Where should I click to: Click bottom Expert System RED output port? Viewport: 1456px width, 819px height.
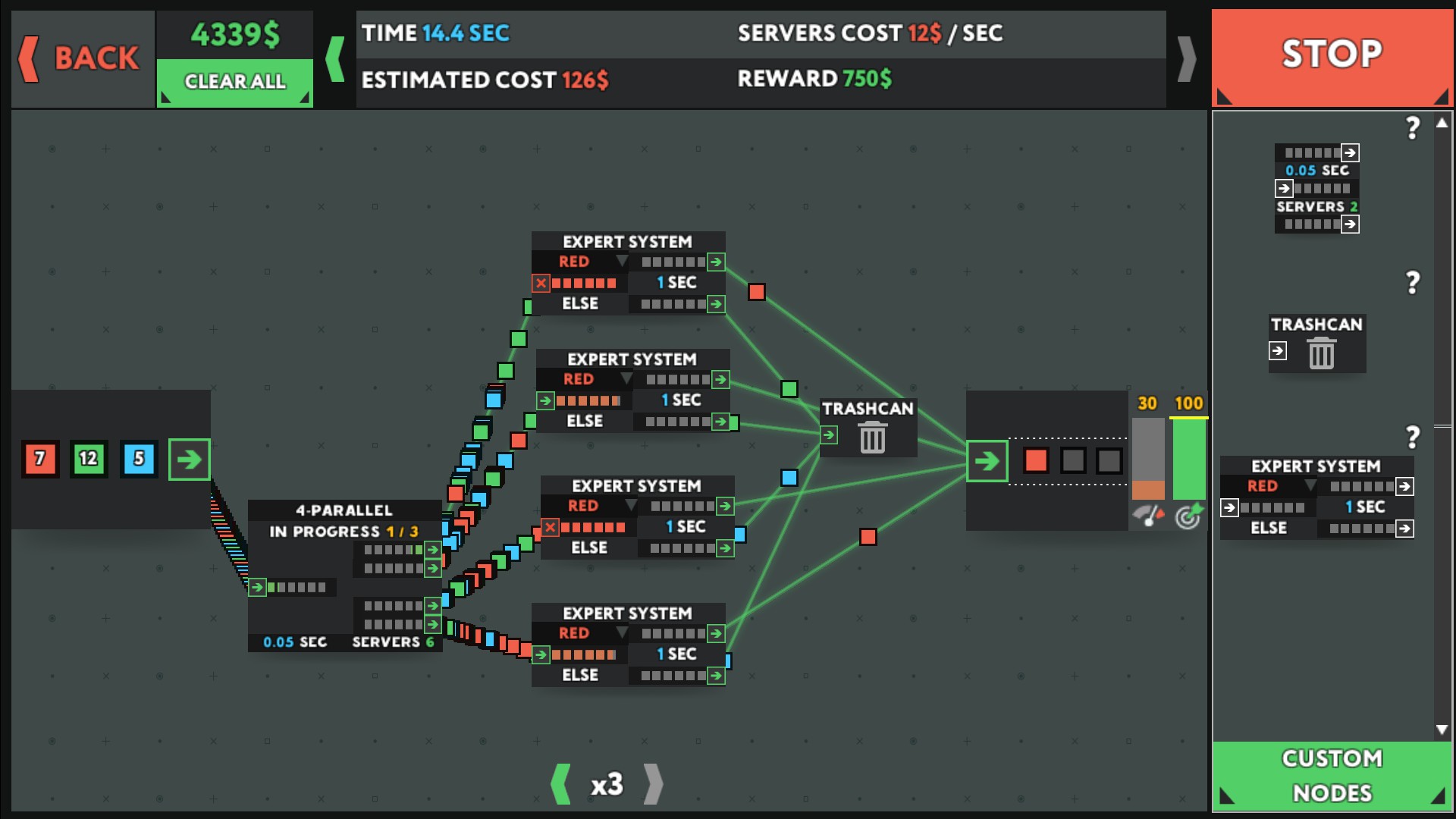(x=716, y=633)
